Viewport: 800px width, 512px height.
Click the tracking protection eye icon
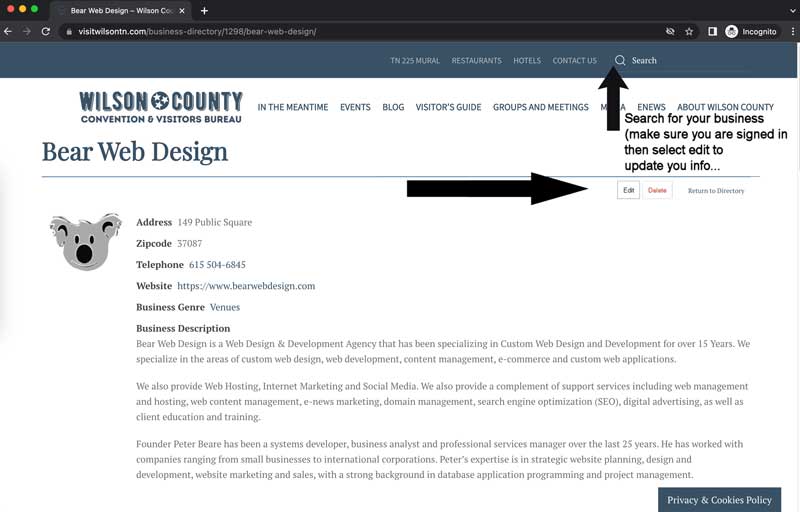pos(670,32)
